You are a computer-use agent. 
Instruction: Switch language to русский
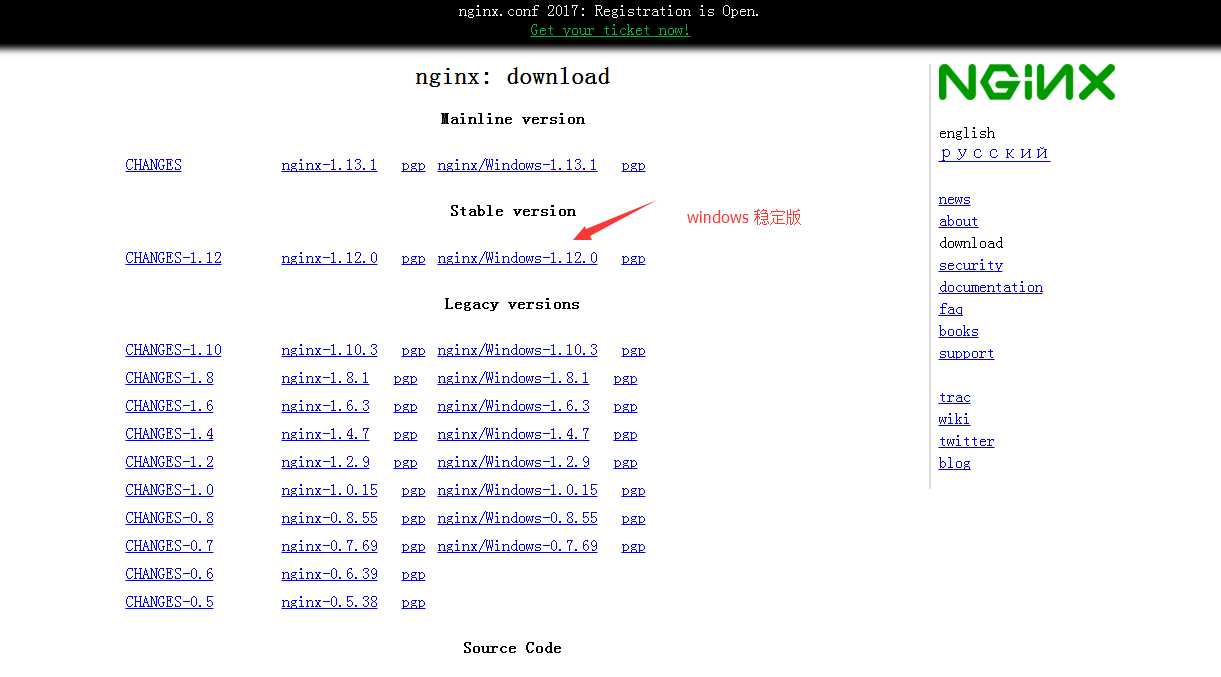(994, 153)
